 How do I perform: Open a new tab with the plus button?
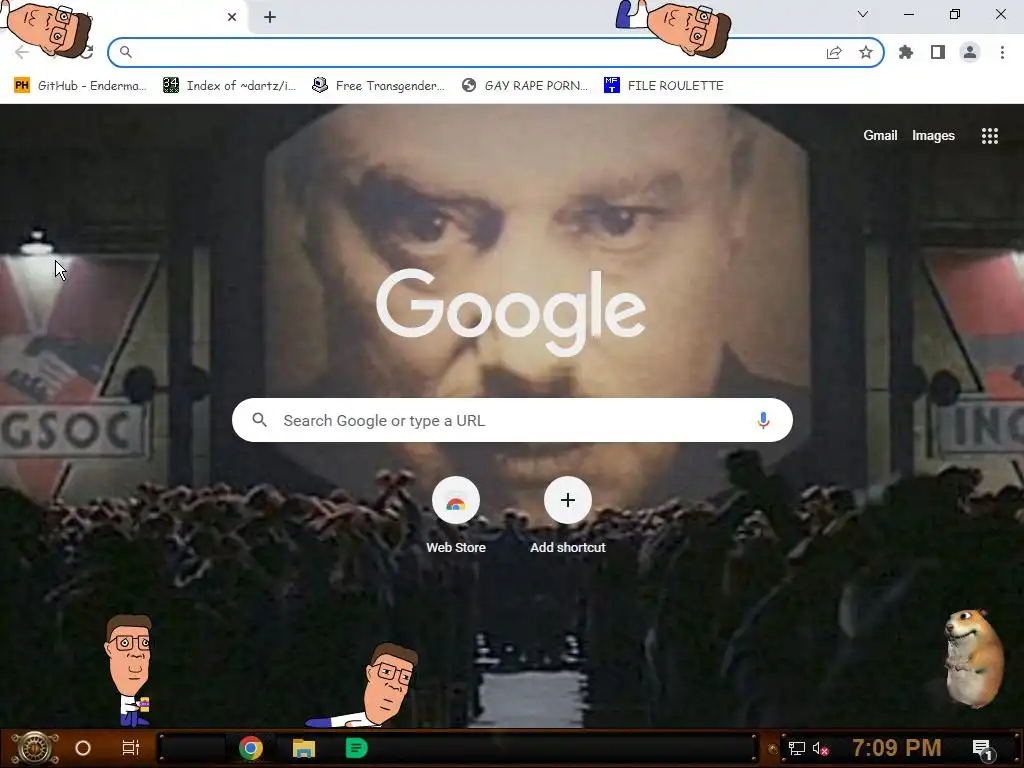pyautogui.click(x=270, y=17)
